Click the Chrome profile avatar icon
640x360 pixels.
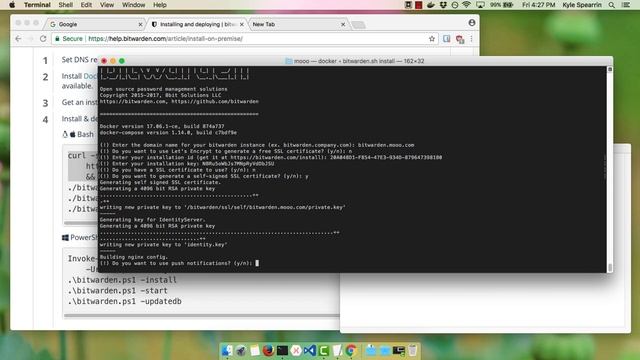[472, 23]
